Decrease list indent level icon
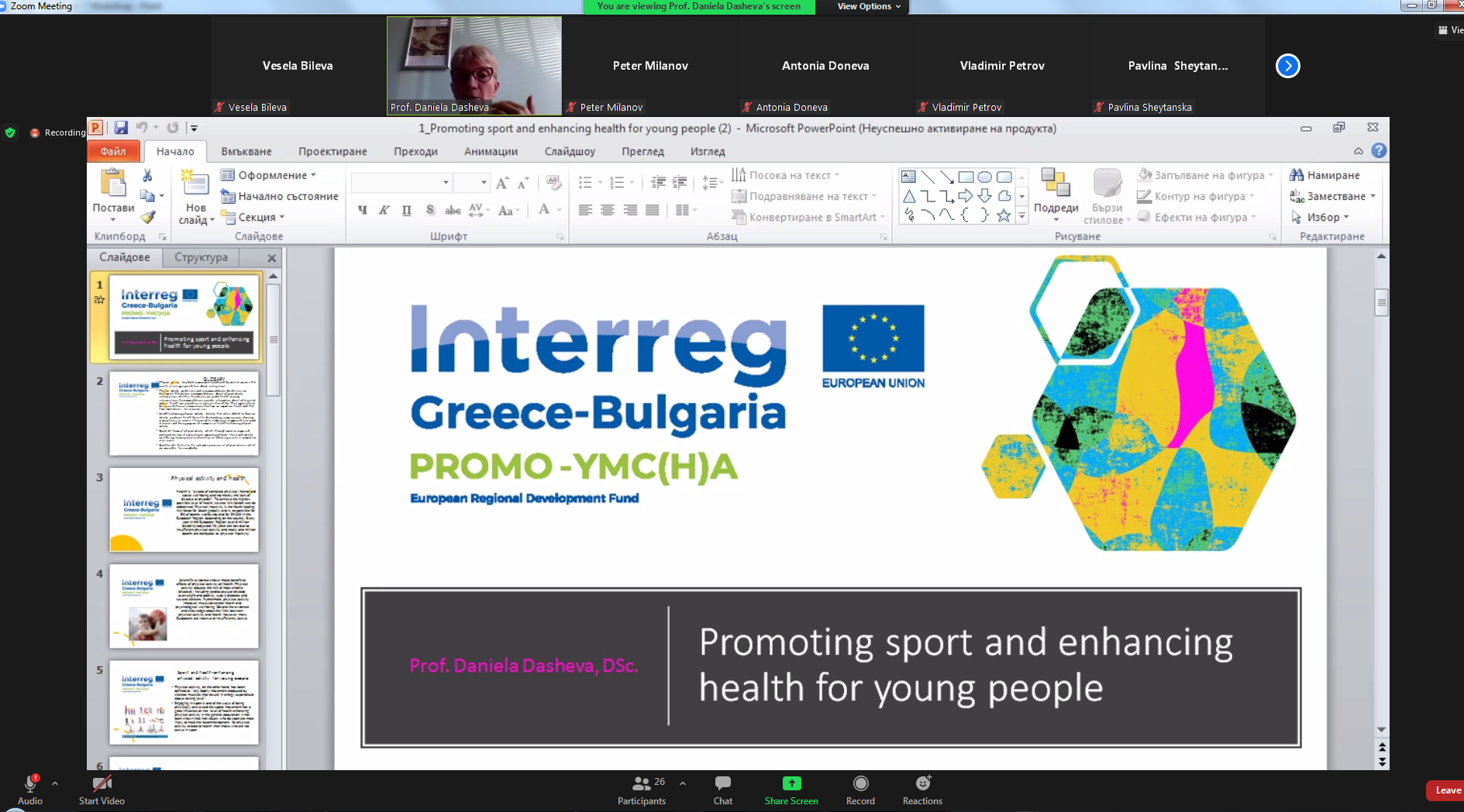The image size is (1464, 812). [x=658, y=183]
